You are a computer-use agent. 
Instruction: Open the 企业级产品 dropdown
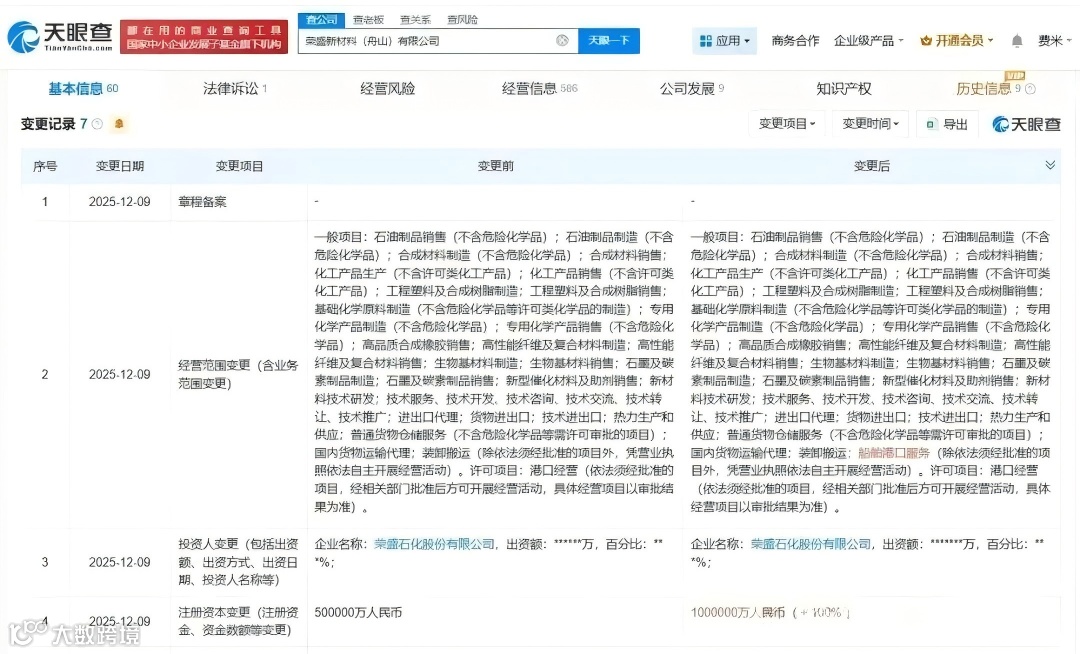pyautogui.click(x=868, y=41)
